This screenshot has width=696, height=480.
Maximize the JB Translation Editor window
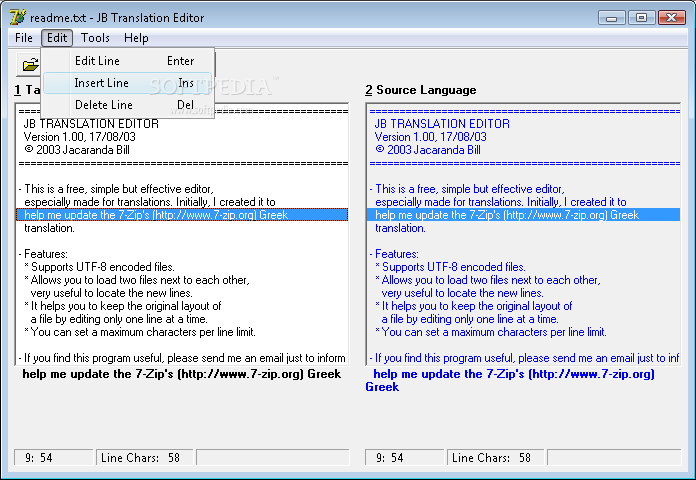641,18
